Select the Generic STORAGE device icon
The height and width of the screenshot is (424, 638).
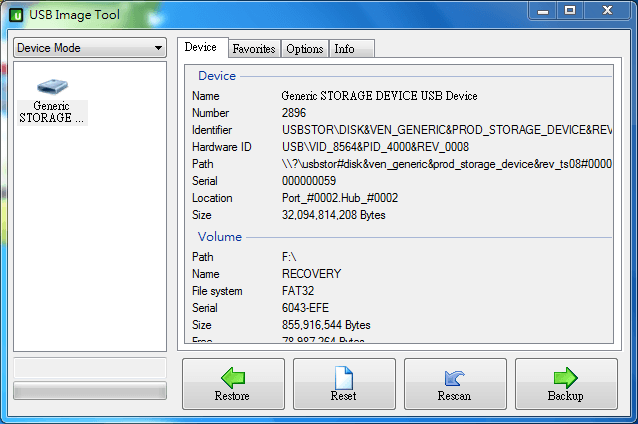pos(52,86)
